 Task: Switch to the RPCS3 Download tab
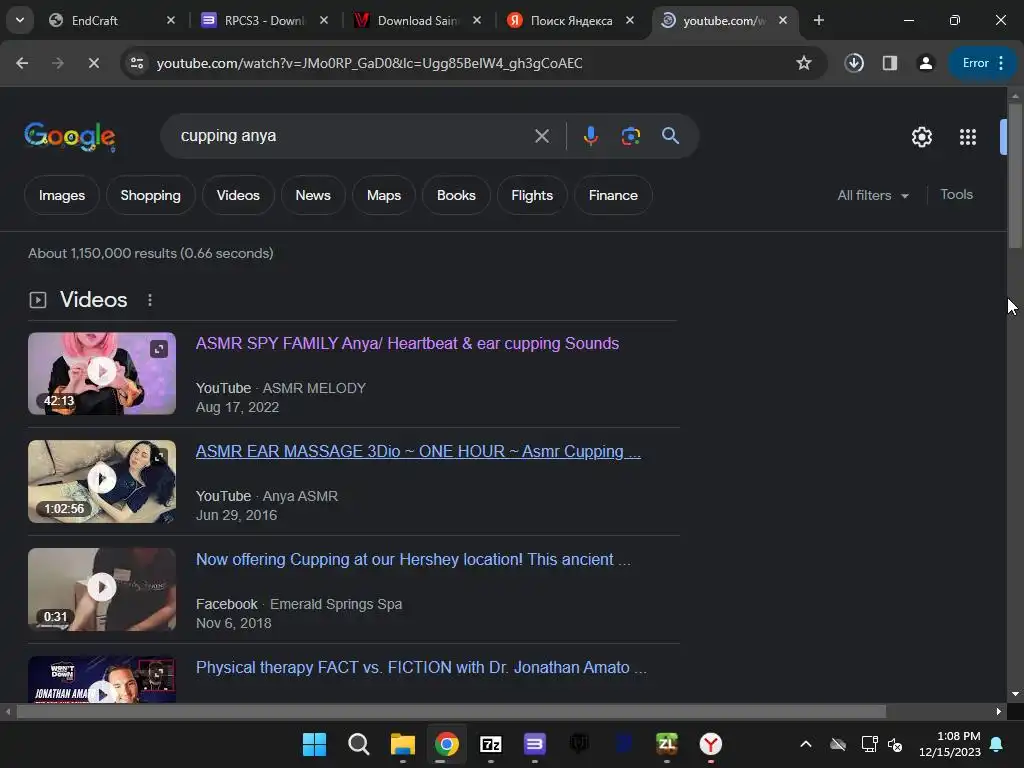point(264,20)
